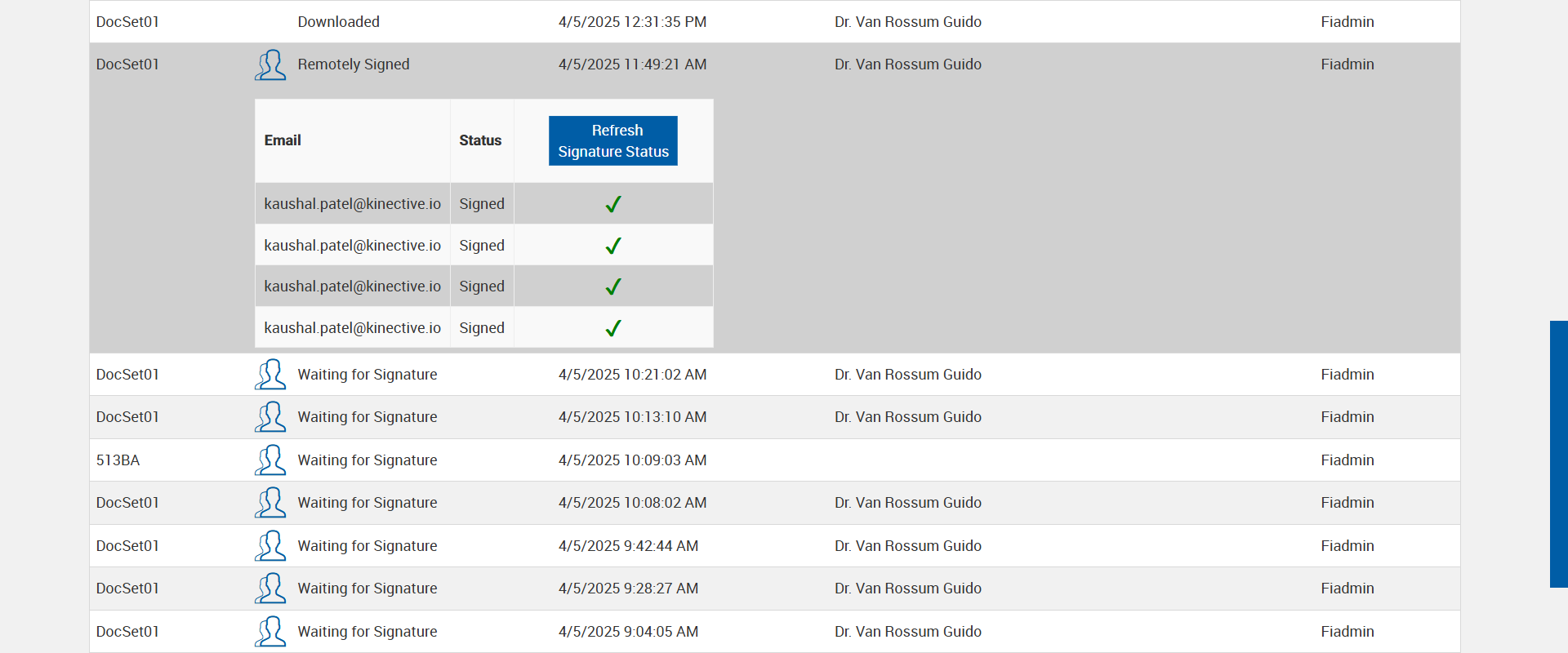Click the Email column header

tap(283, 140)
